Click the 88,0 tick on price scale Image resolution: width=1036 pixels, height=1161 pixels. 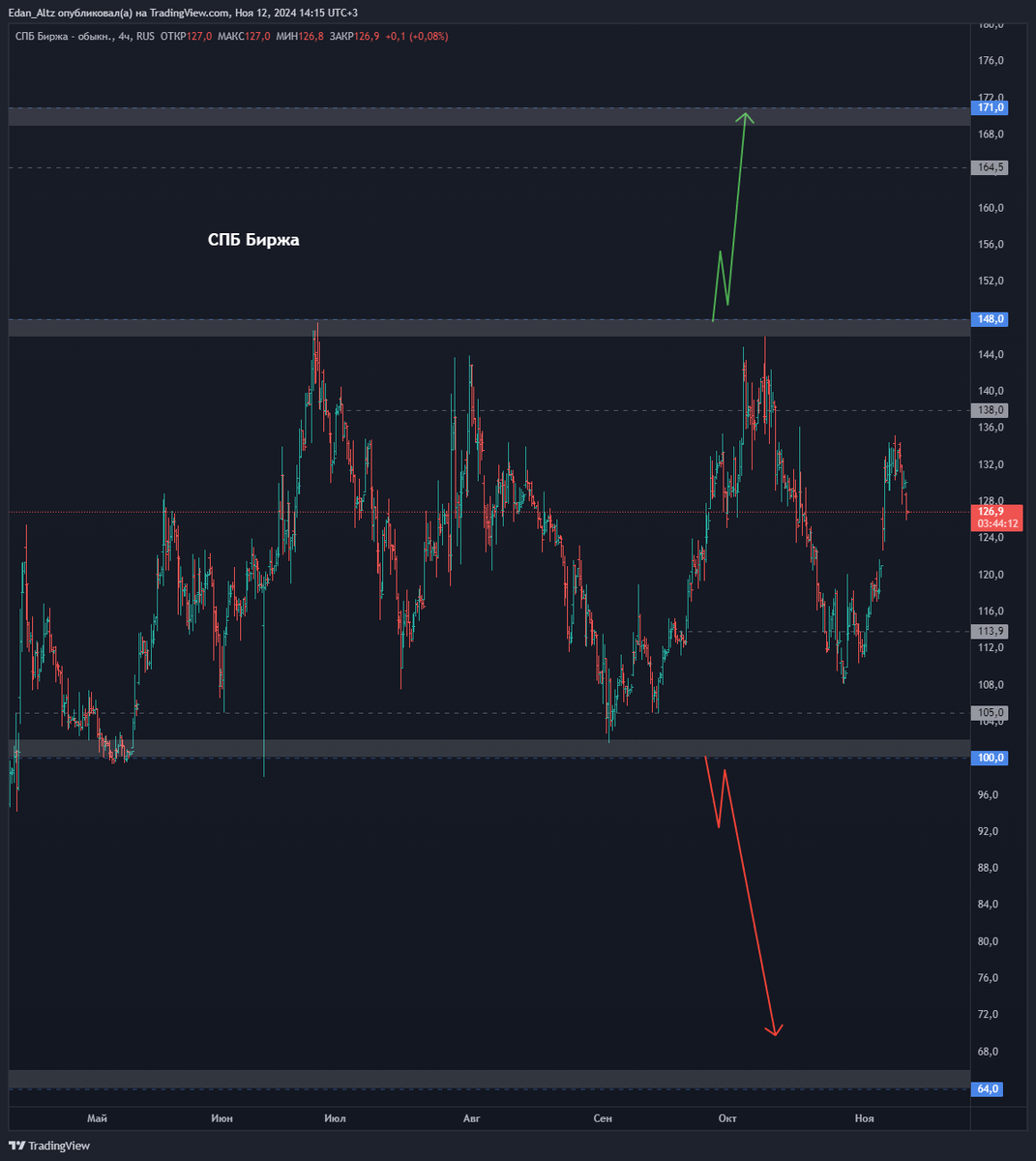click(990, 868)
